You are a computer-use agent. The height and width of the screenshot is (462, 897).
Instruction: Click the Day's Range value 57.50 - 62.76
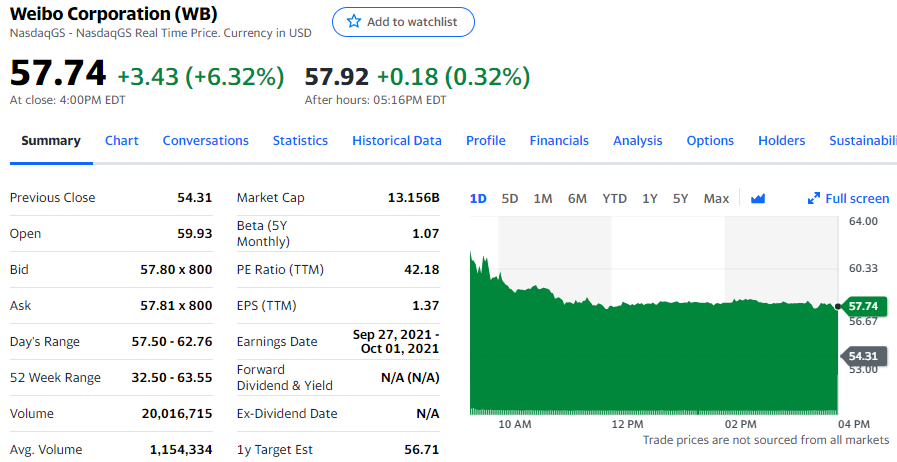coord(172,341)
